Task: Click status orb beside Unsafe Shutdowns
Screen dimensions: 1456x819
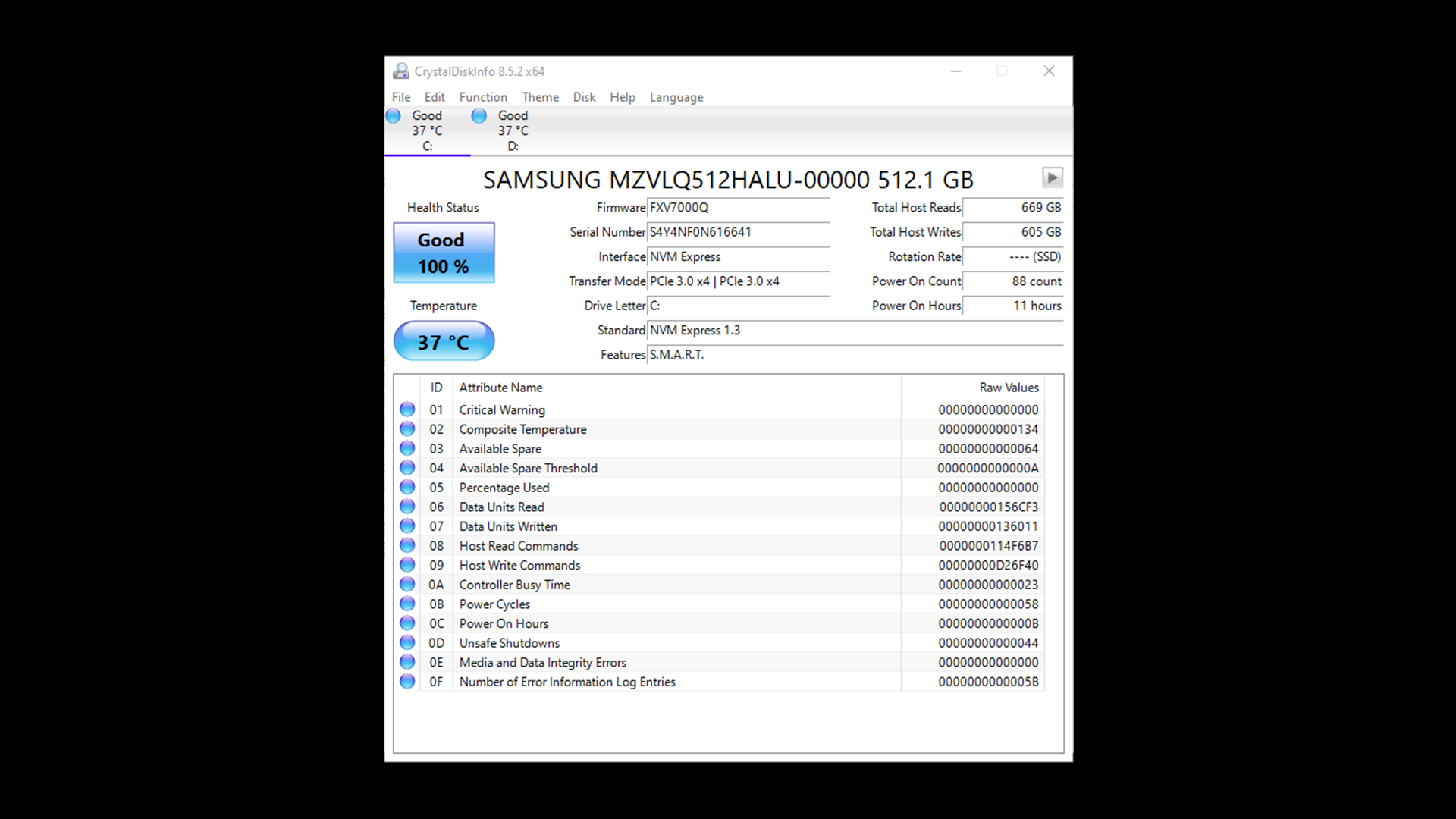Action: pyautogui.click(x=407, y=643)
